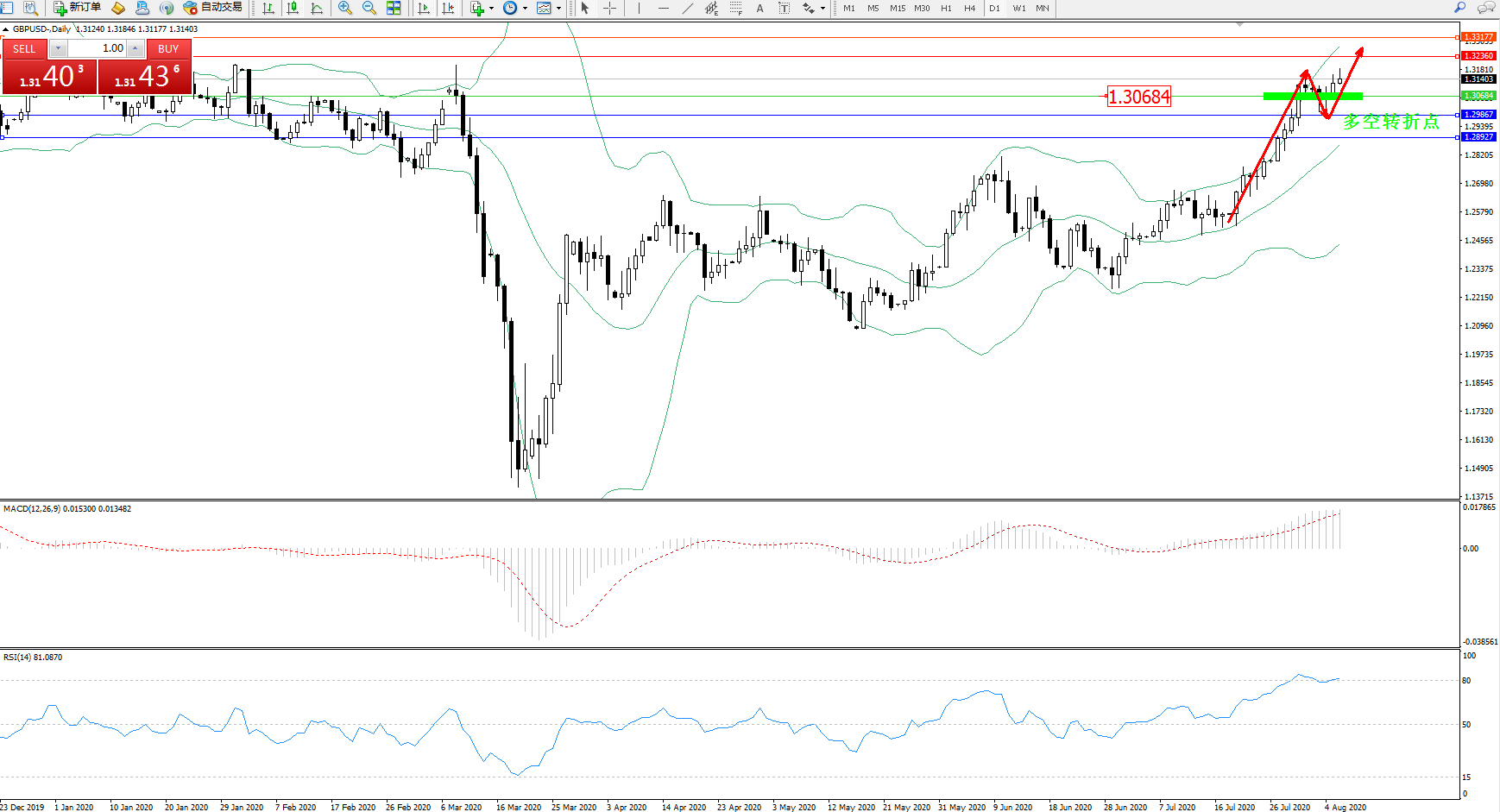This screenshot has width=1500, height=812.
Task: Click the Zoom Out magnifier icon
Action: point(369,8)
